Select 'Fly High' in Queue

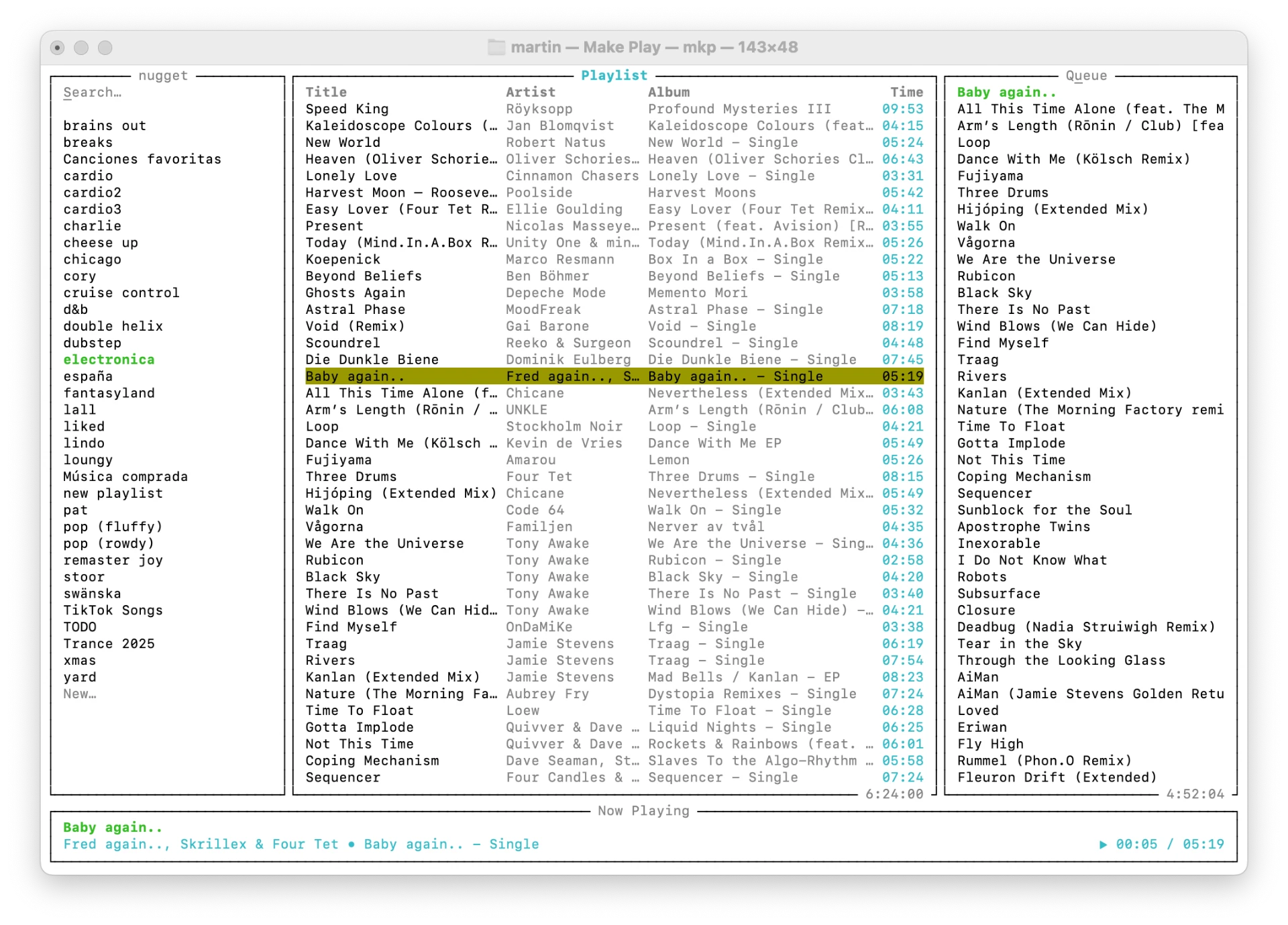point(990,744)
